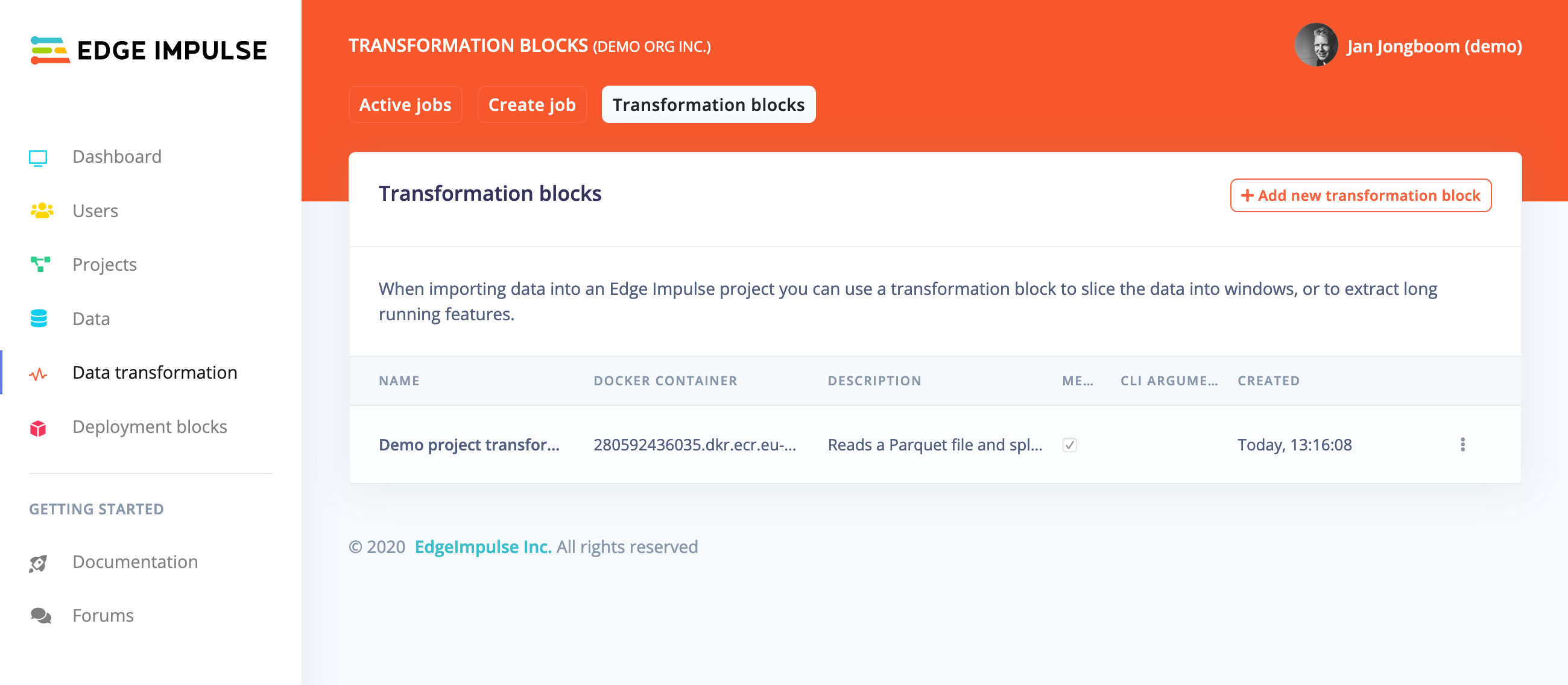Click the CLI ARGUME... column header
The image size is (1568, 685).
(x=1169, y=381)
